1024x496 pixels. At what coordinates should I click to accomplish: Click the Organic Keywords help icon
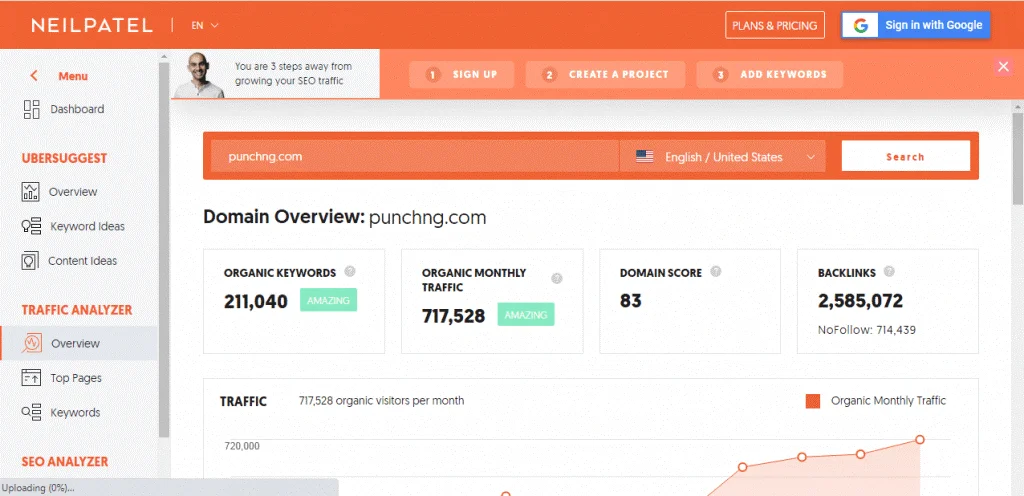349,271
